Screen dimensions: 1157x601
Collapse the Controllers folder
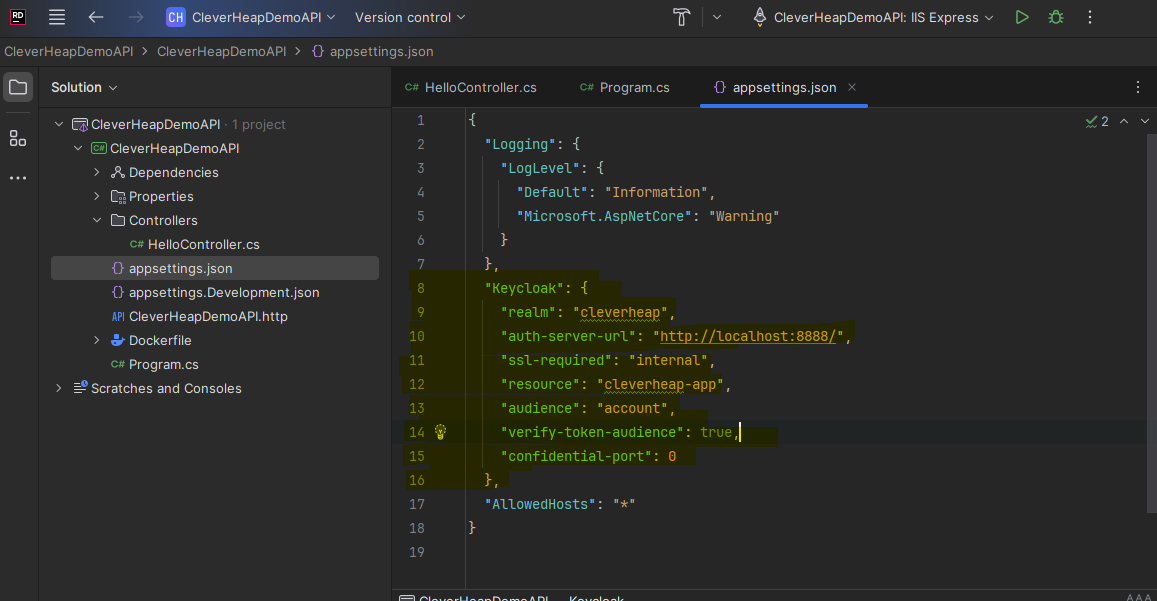[x=96, y=220]
